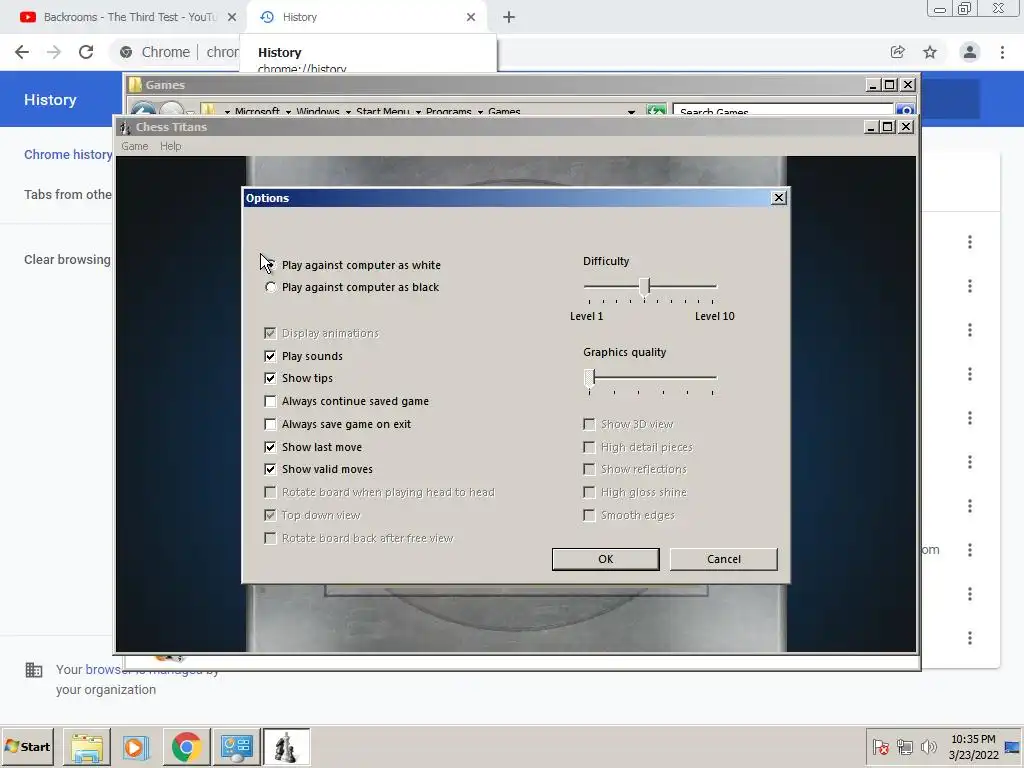The width and height of the screenshot is (1024, 768).
Task: Open the Control Panel taskbar icon
Action: point(236,747)
